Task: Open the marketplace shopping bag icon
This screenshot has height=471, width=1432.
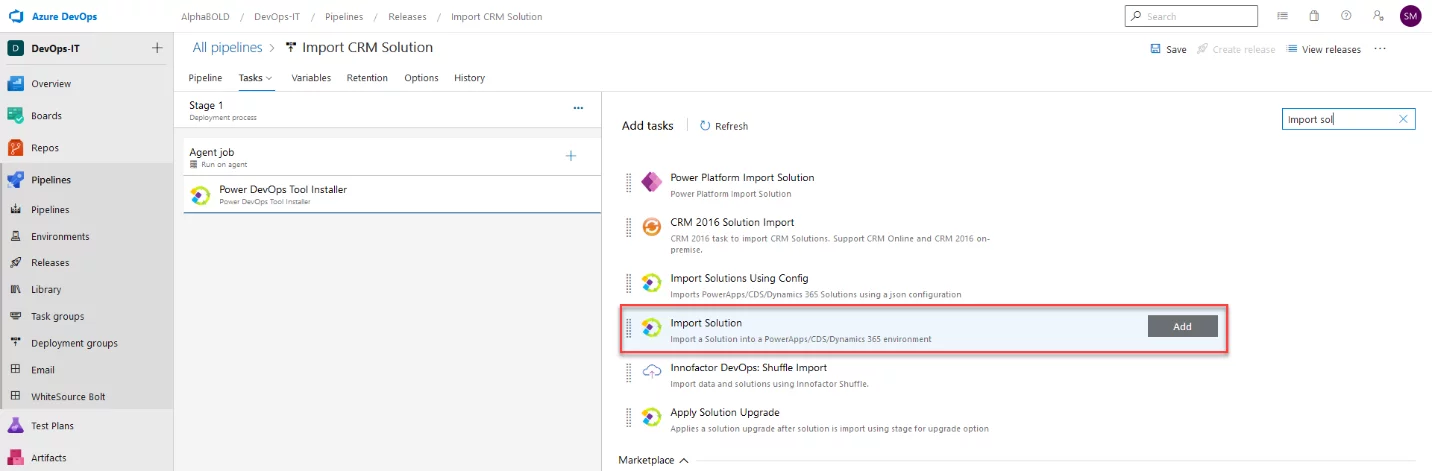Action: (x=1314, y=16)
